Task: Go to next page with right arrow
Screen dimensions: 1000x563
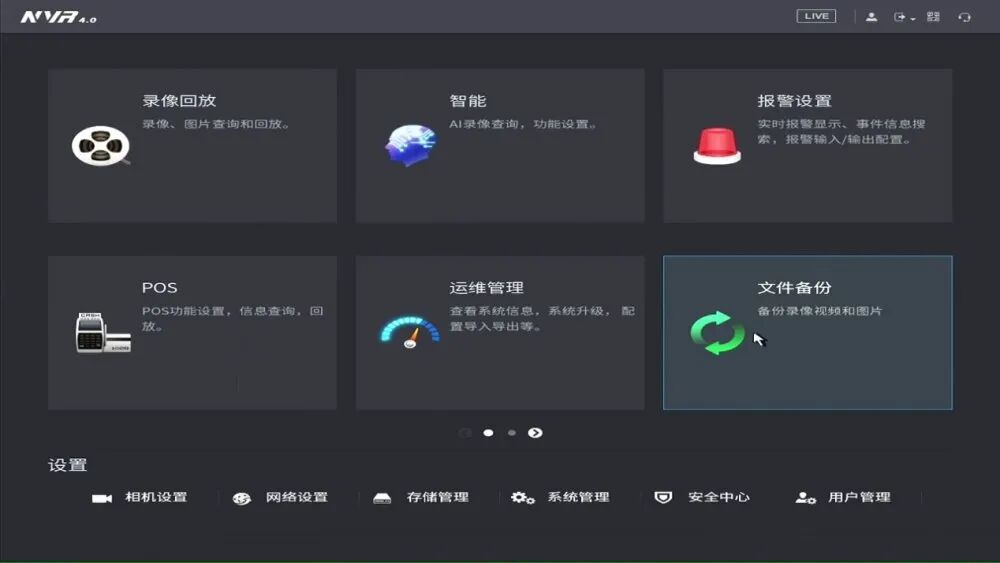Action: pyautogui.click(x=535, y=433)
